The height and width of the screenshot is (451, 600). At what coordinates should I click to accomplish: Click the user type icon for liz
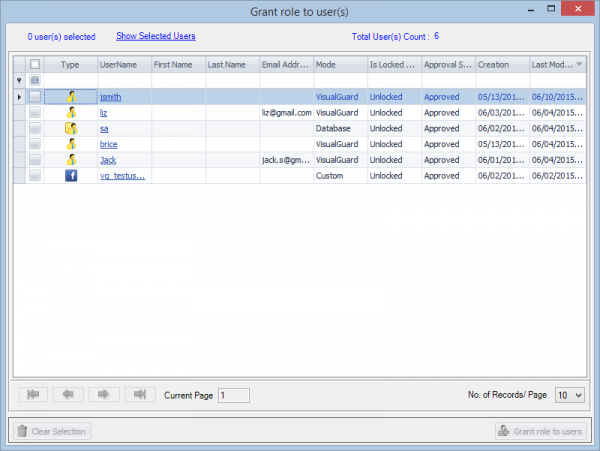pyautogui.click(x=71, y=112)
